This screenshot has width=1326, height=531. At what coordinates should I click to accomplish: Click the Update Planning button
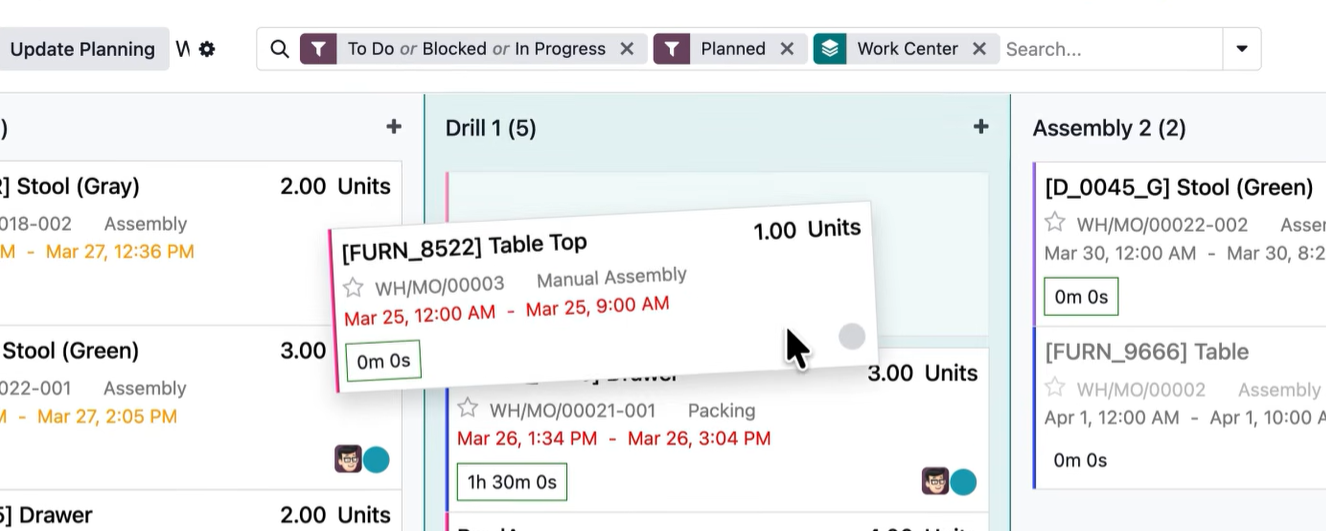tap(82, 49)
